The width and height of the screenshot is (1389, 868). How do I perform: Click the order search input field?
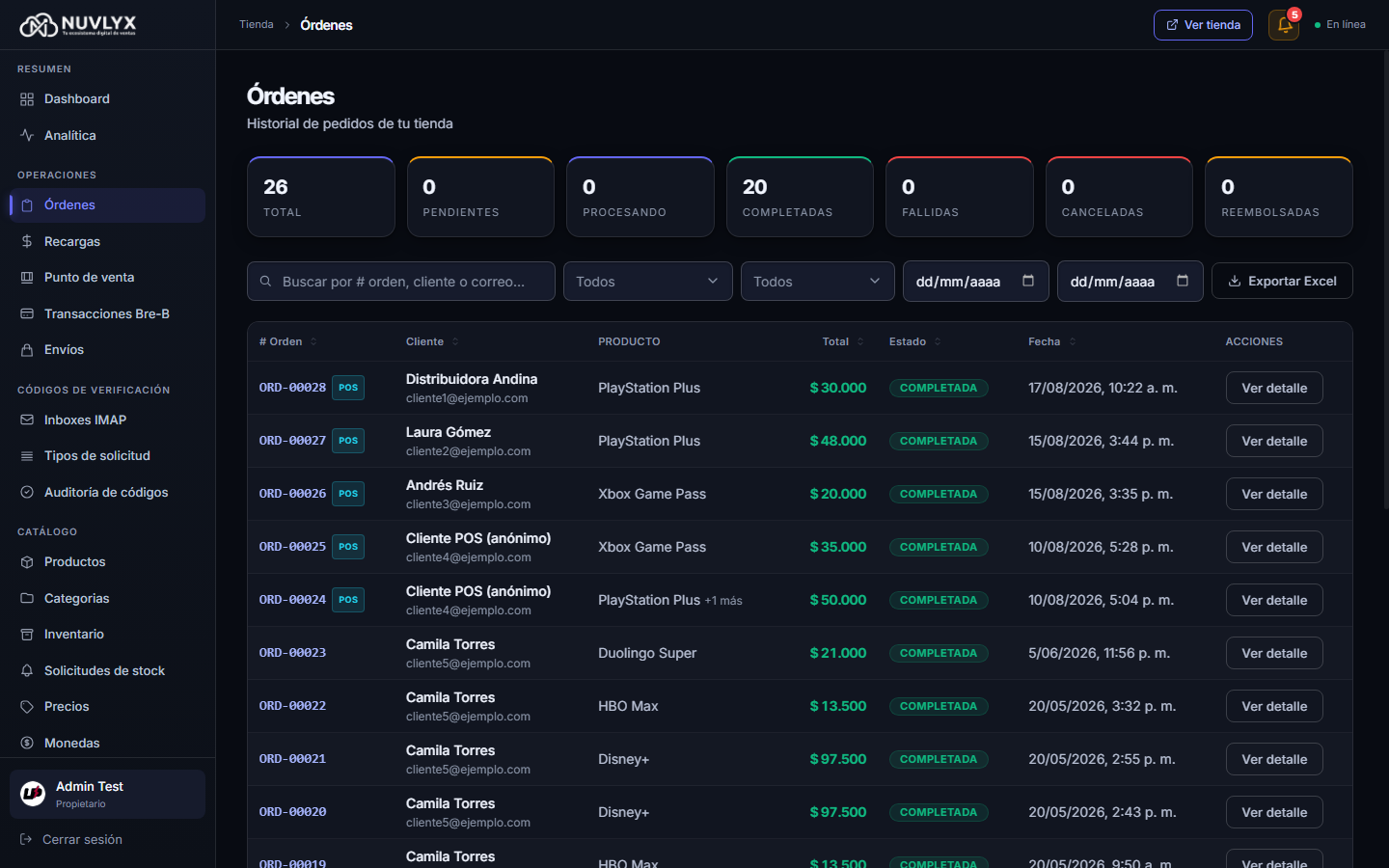(x=401, y=282)
